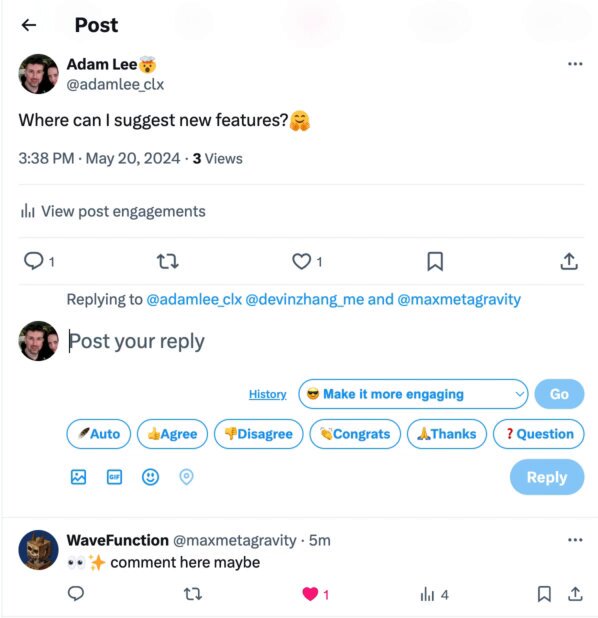Screen dimensions: 598x618
Task: Open the GIF picker
Action: [x=114, y=477]
